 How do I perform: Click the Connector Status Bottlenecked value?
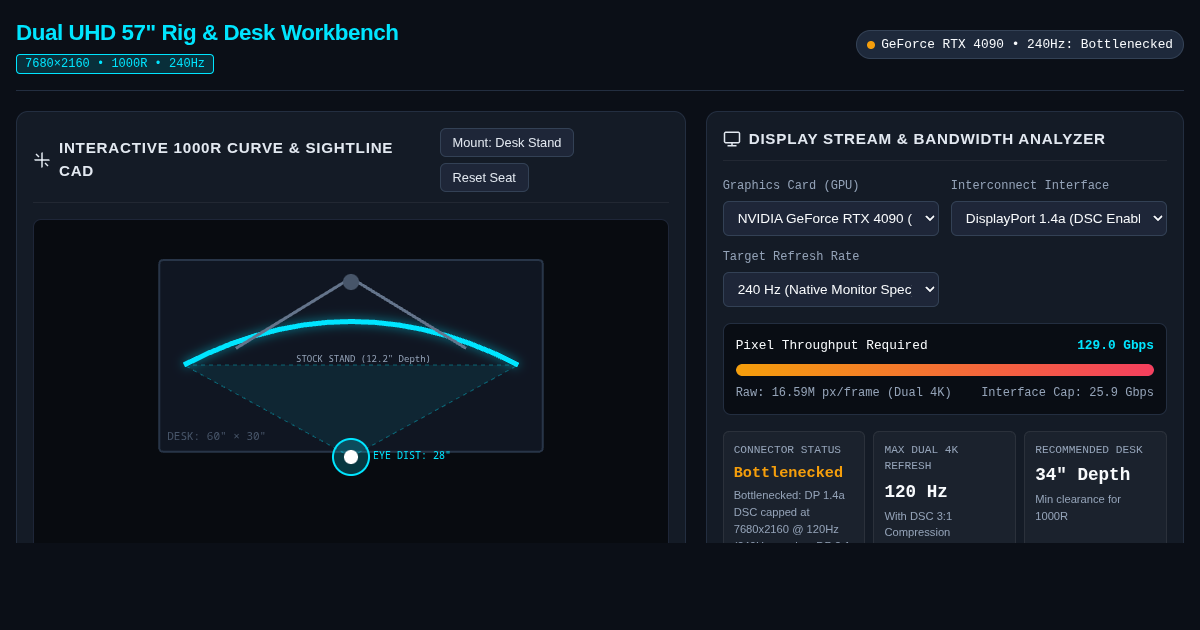click(x=788, y=473)
